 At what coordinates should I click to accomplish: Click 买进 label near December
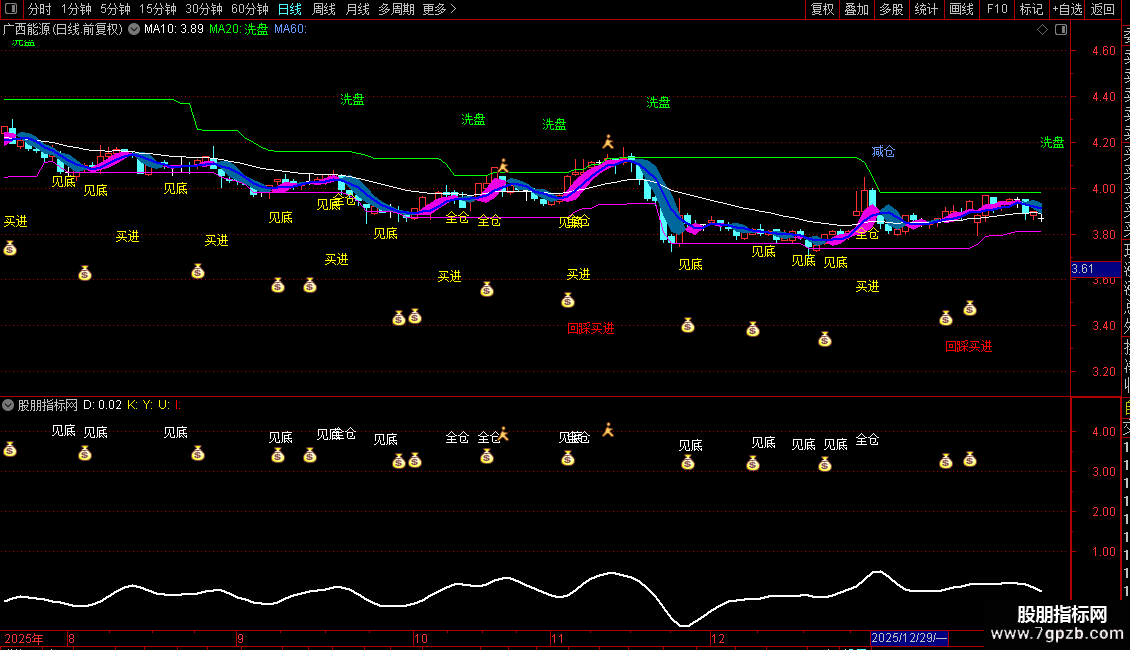tap(867, 287)
